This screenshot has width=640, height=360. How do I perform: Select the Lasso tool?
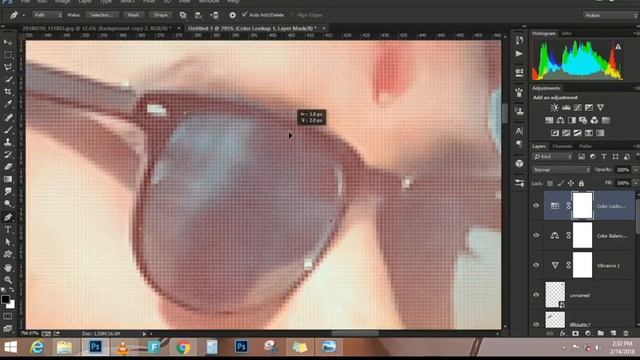8,67
